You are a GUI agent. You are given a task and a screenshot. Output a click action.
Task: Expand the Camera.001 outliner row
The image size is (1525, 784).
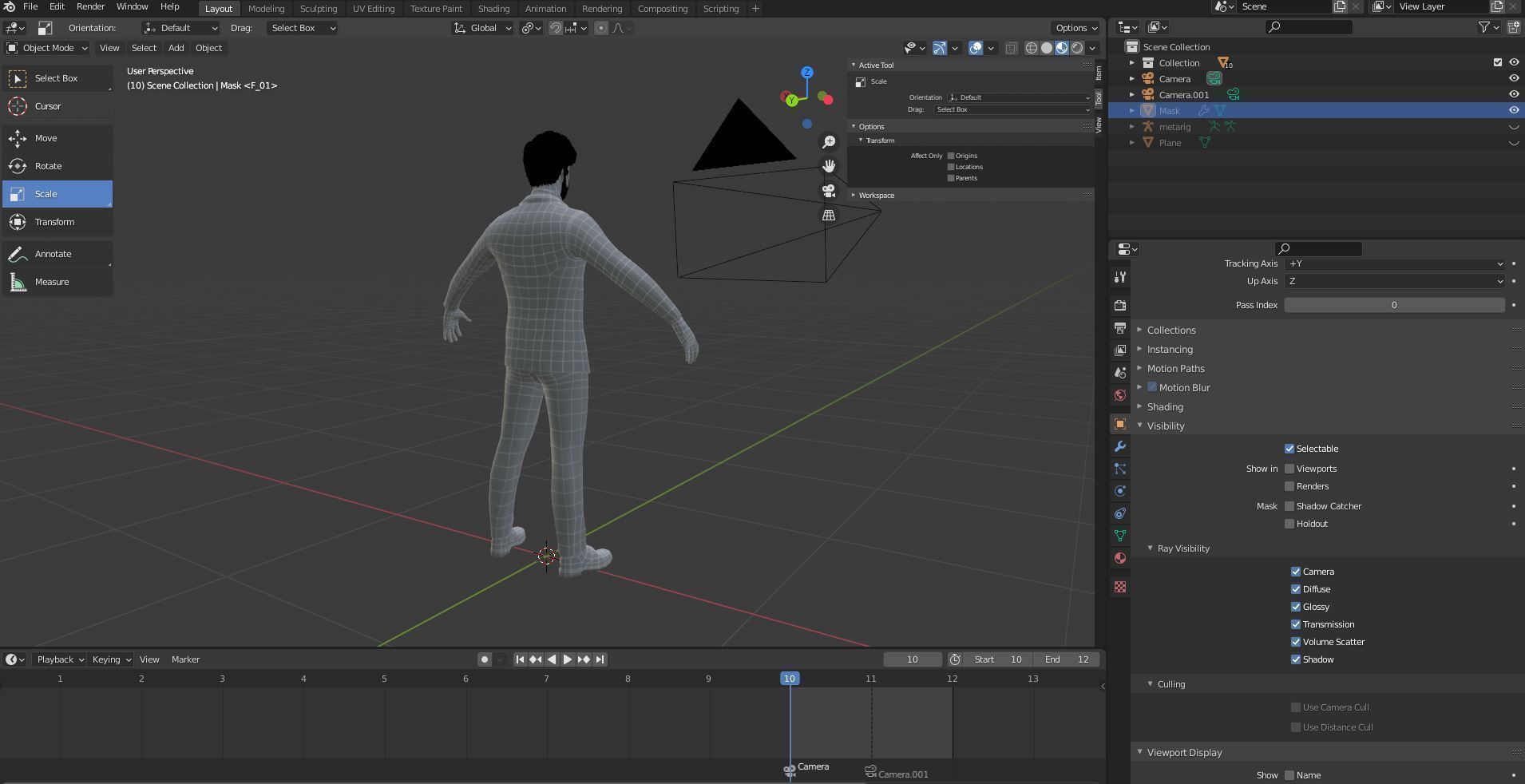pos(1131,95)
